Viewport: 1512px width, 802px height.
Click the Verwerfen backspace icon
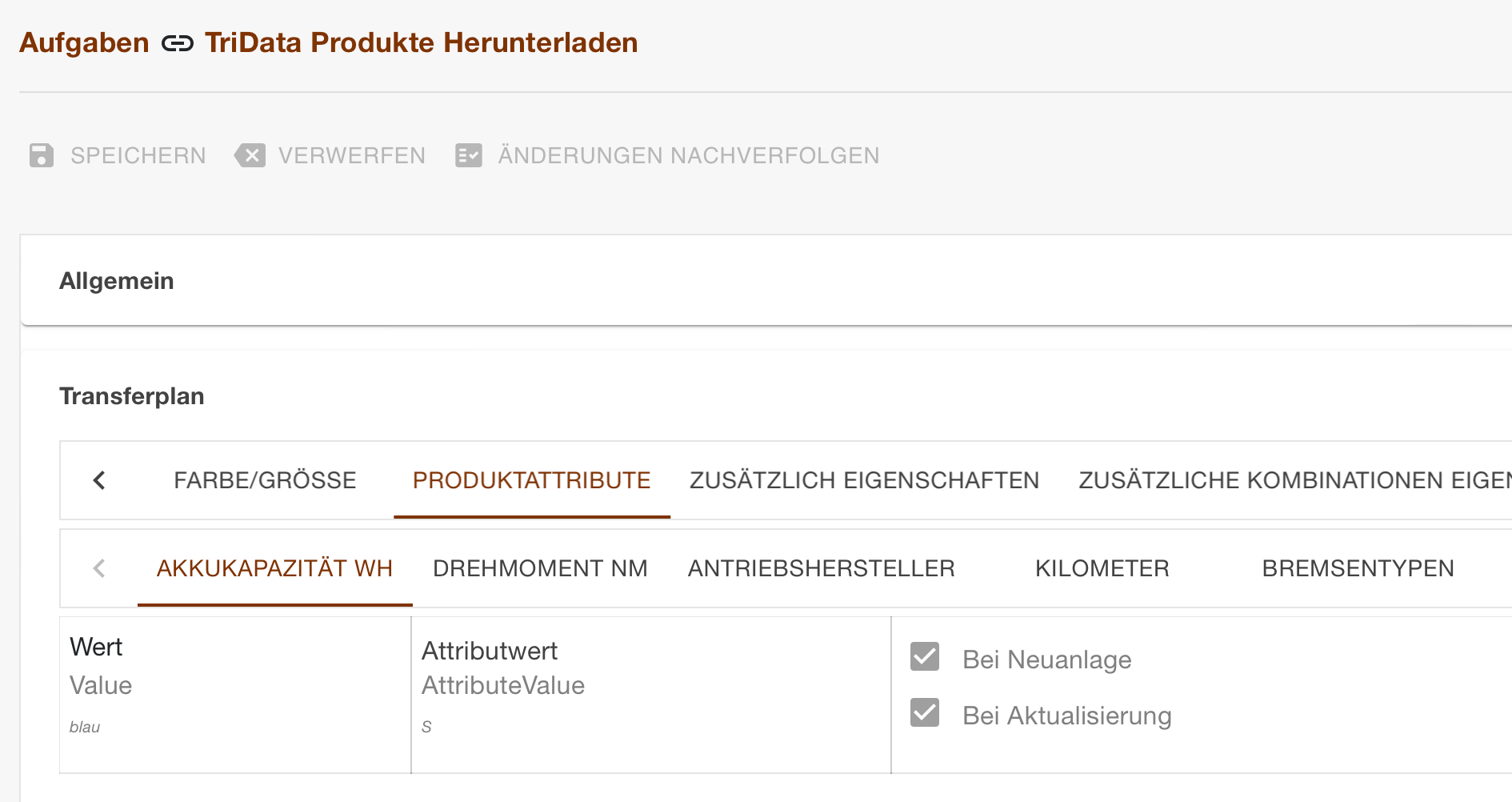pos(250,155)
